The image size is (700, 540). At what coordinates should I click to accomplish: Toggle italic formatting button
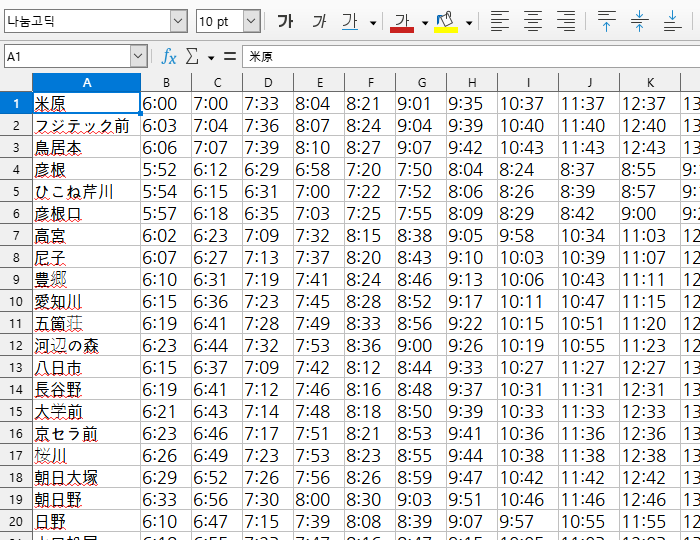coord(319,21)
